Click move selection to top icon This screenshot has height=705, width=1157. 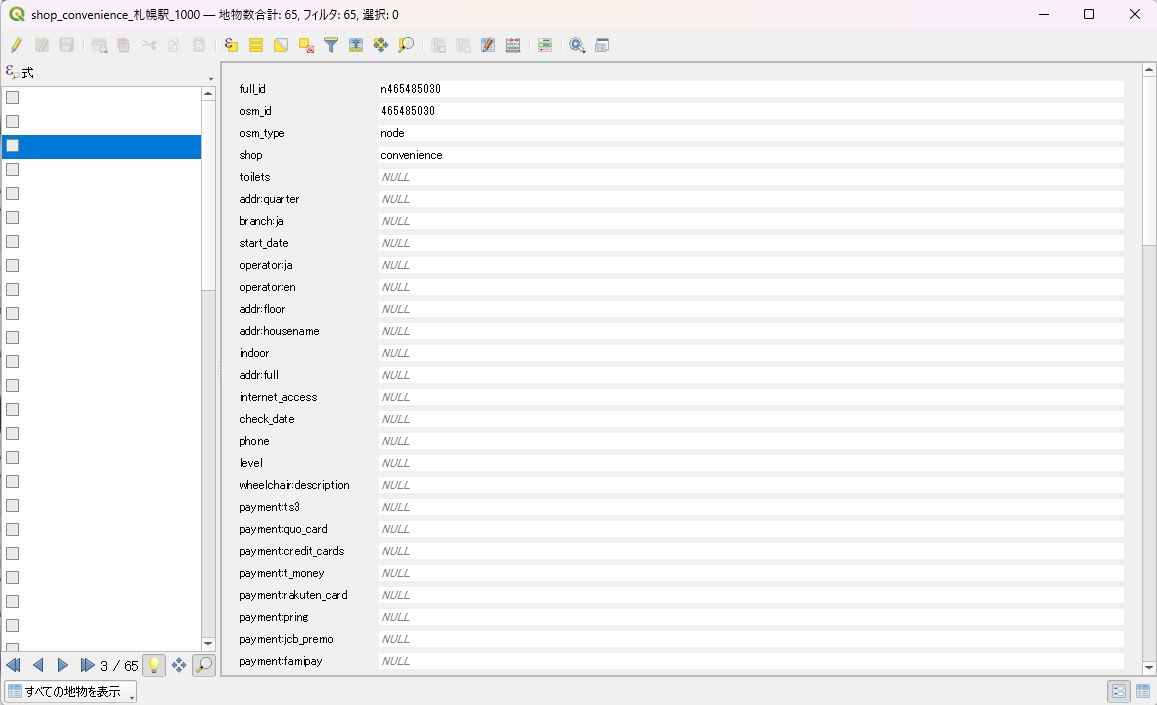point(356,46)
